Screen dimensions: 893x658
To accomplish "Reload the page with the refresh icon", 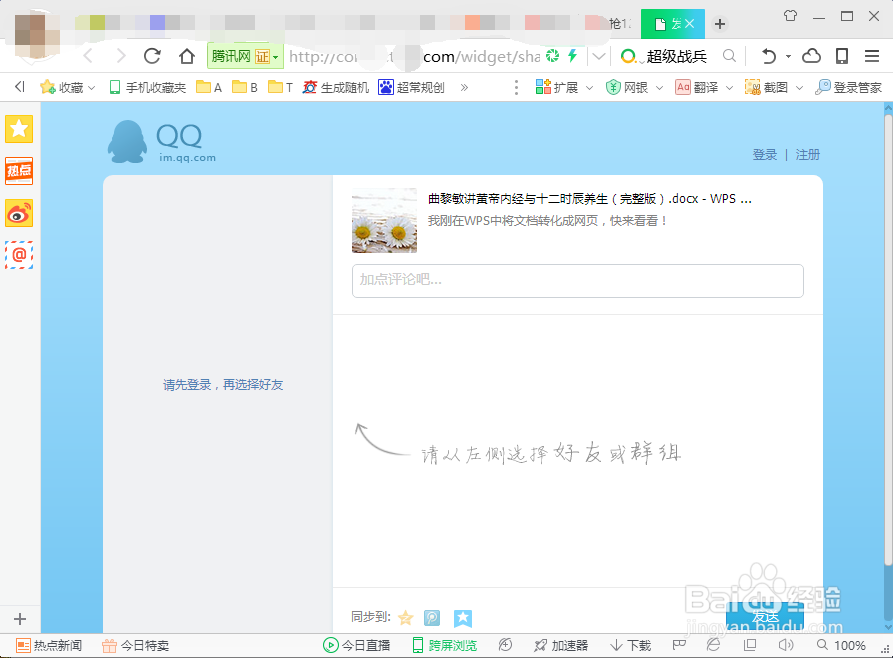I will pyautogui.click(x=152, y=56).
